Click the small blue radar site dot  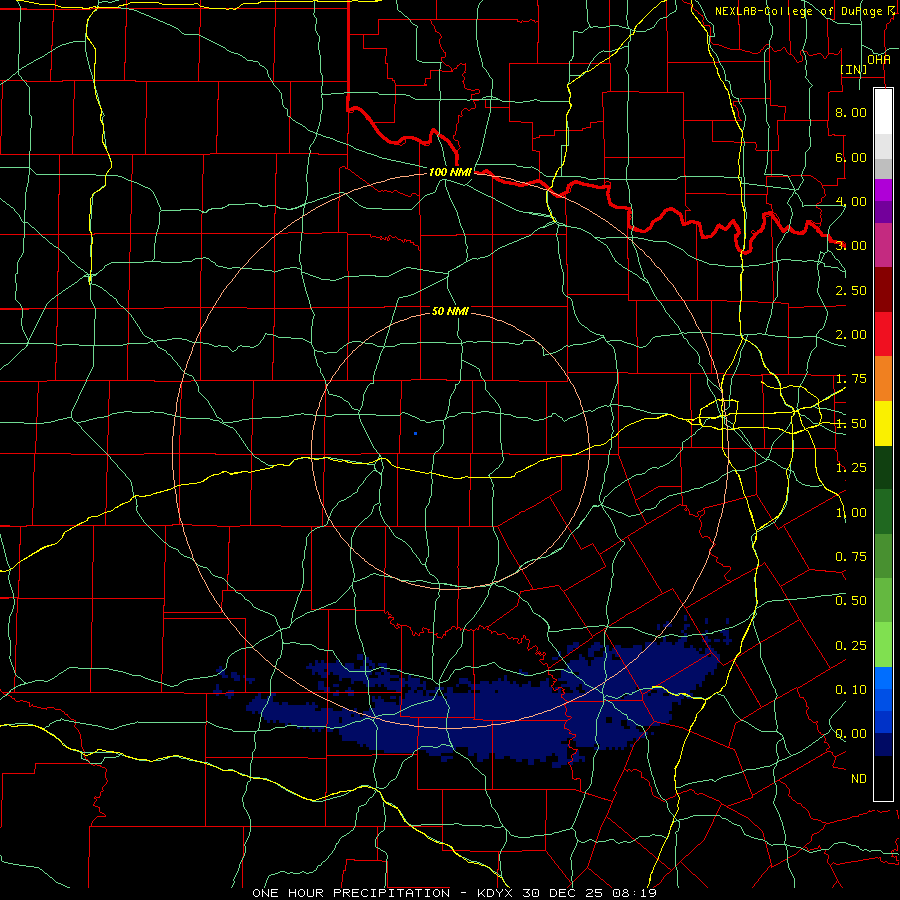(x=415, y=433)
